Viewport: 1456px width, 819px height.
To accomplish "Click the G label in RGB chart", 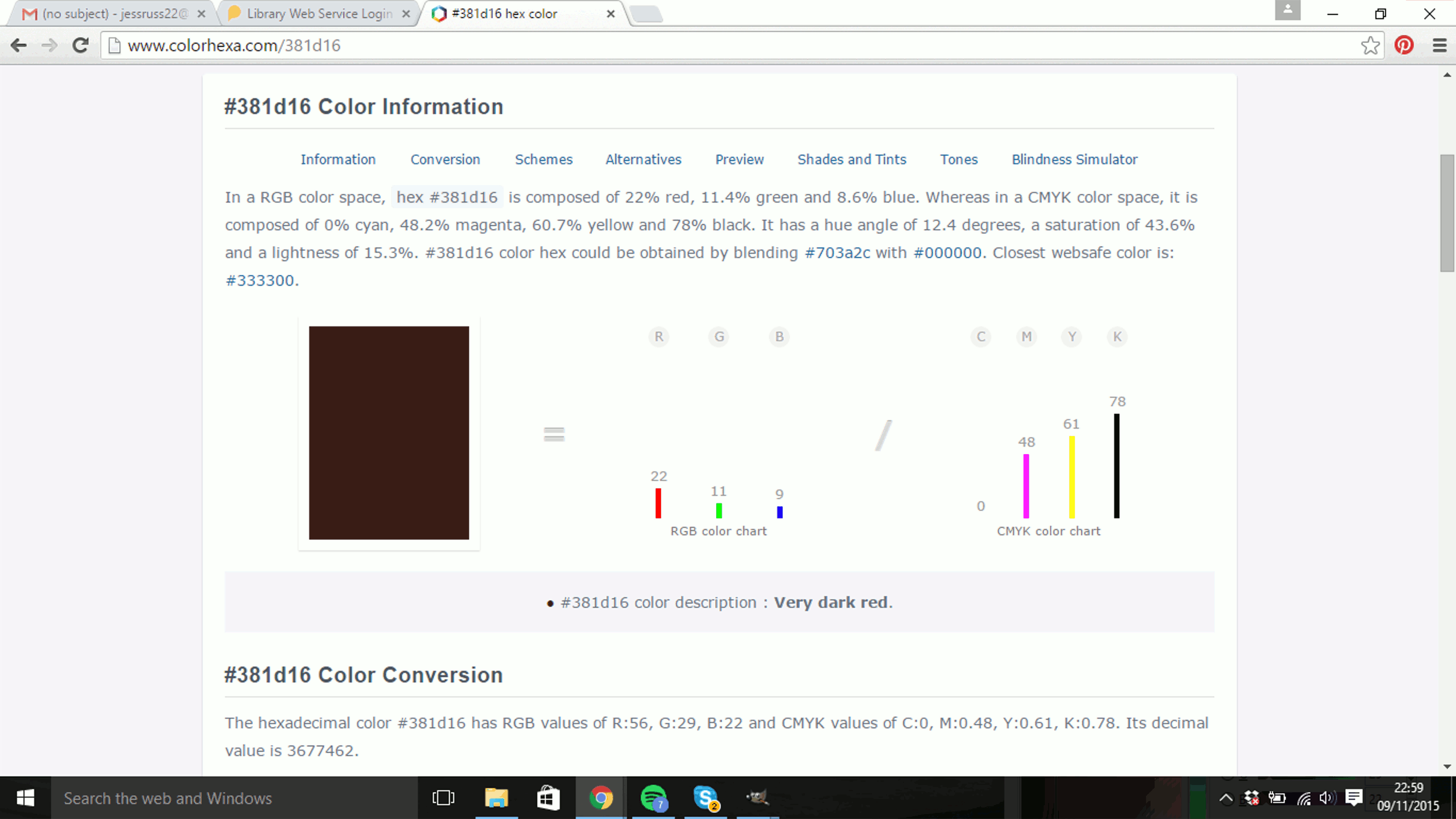I will coord(719,337).
